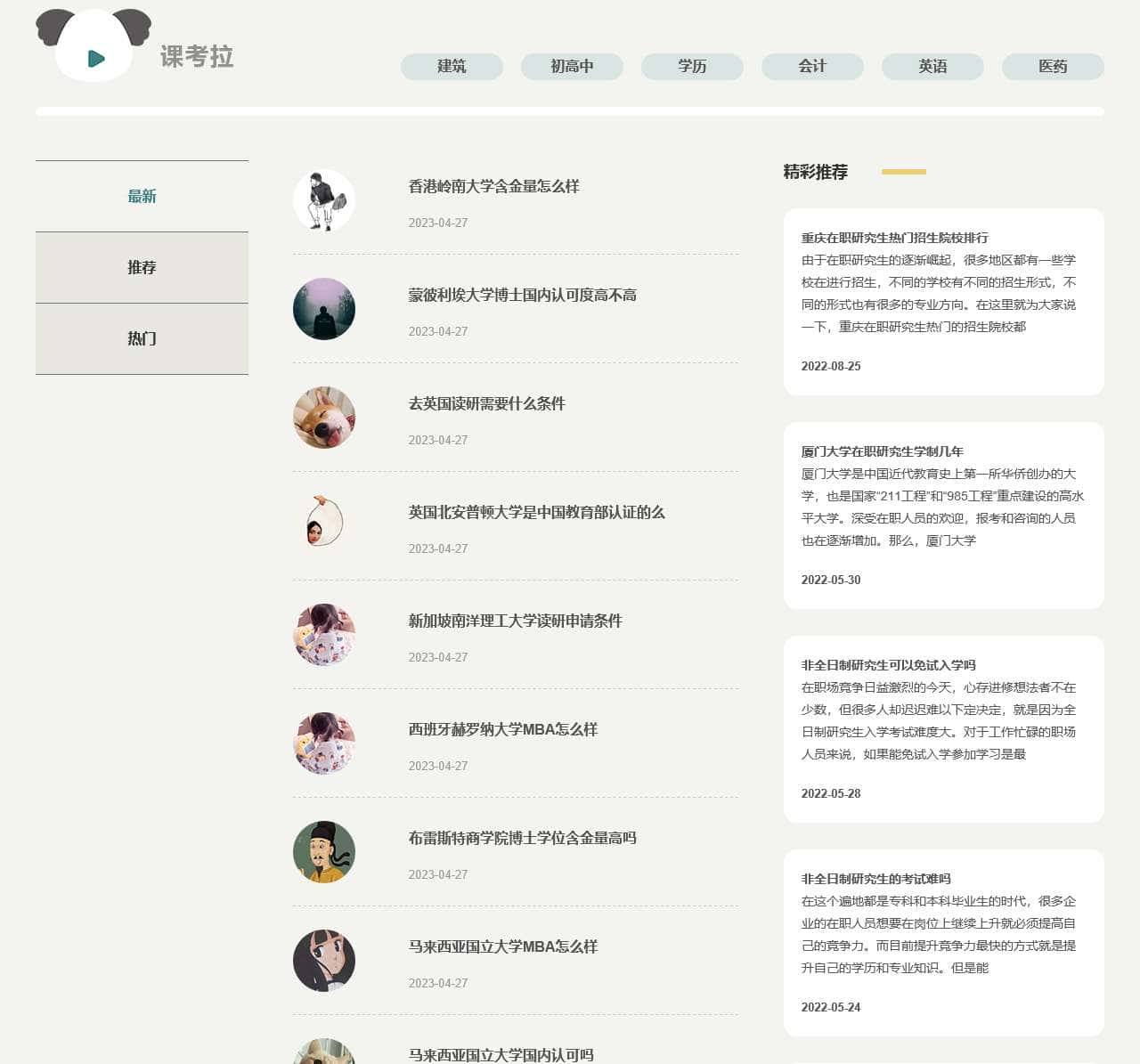Switch to the 最新 tab
The width and height of the screenshot is (1140, 1064).
click(142, 196)
